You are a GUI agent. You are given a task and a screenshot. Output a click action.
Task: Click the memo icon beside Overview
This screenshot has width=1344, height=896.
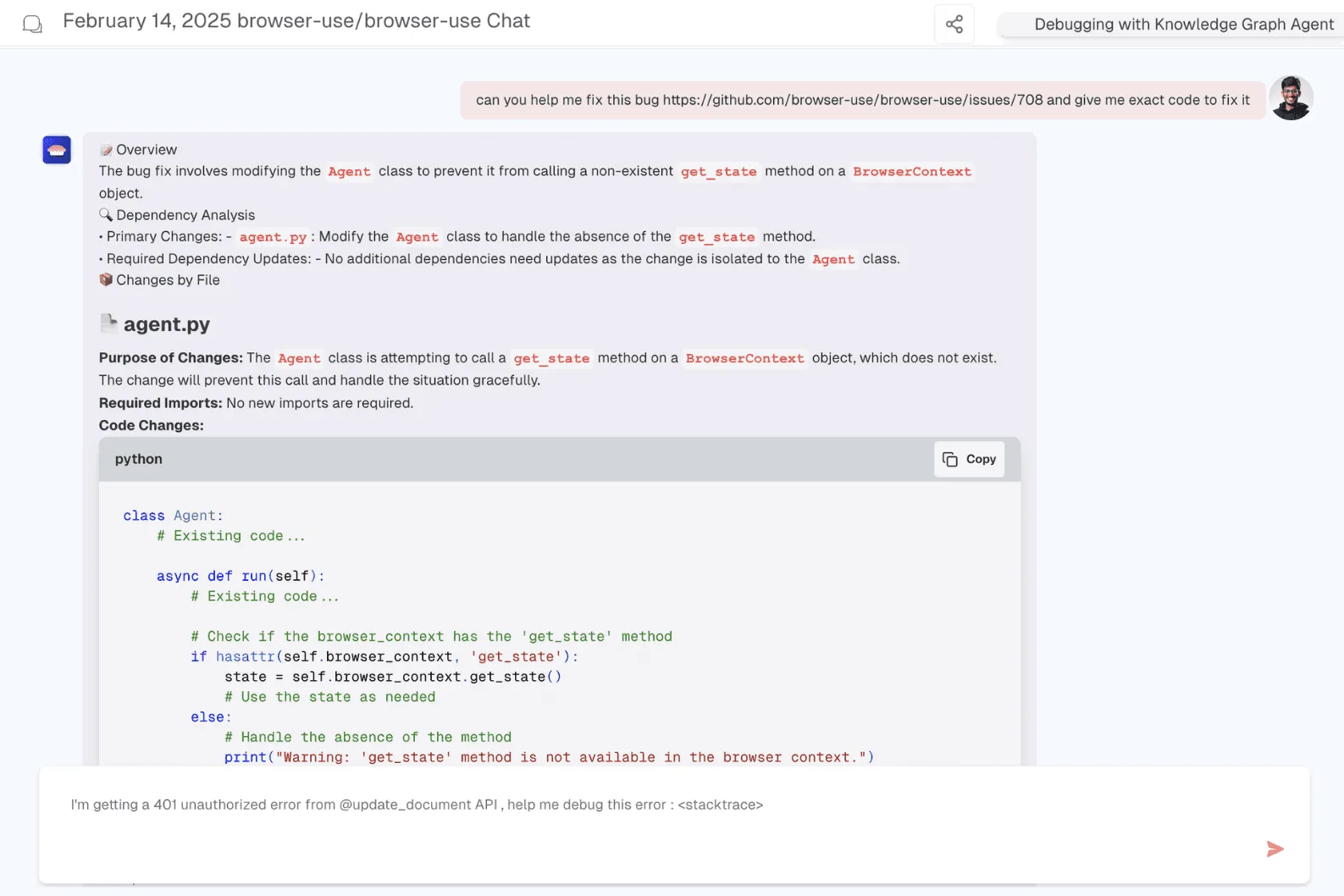(106, 150)
